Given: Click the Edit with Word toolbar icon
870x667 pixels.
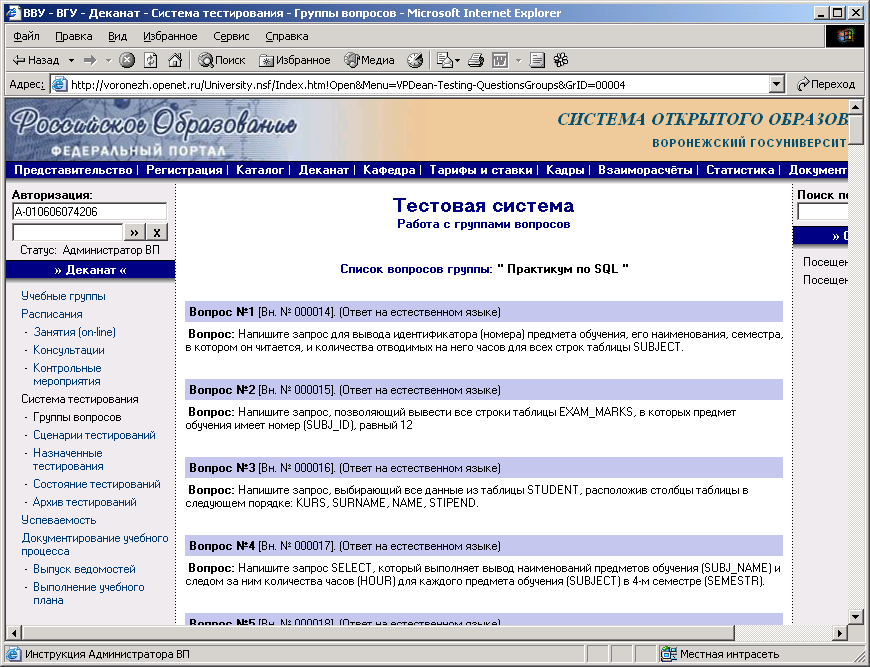Looking at the screenshot, I should click(x=500, y=60).
